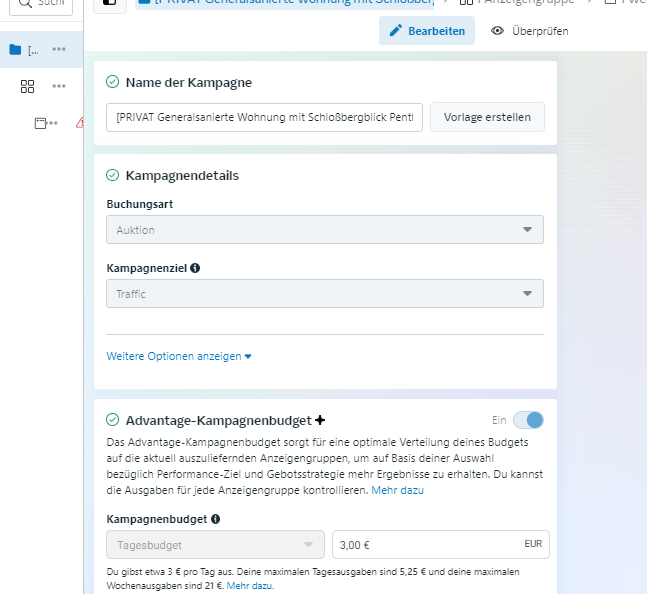The height and width of the screenshot is (594, 647).
Task: Toggle the Advantage-Kampagnenbudget switch off
Action: click(x=528, y=420)
